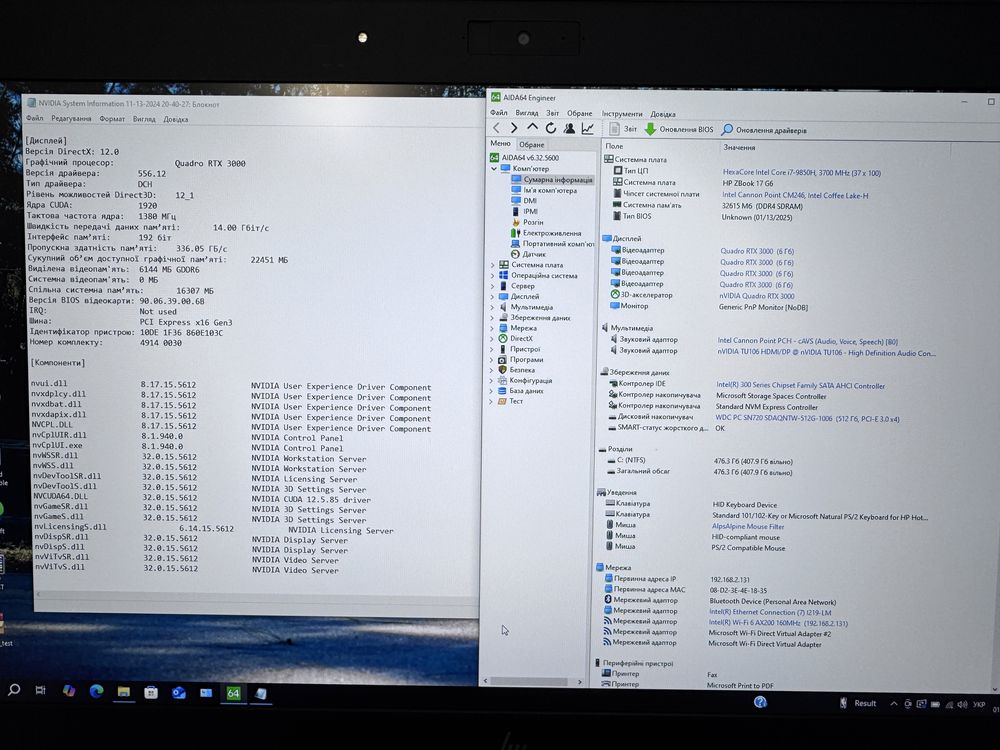This screenshot has height=750, width=1000.
Task: Go forward with AIDA64 forward arrow
Action: click(514, 129)
